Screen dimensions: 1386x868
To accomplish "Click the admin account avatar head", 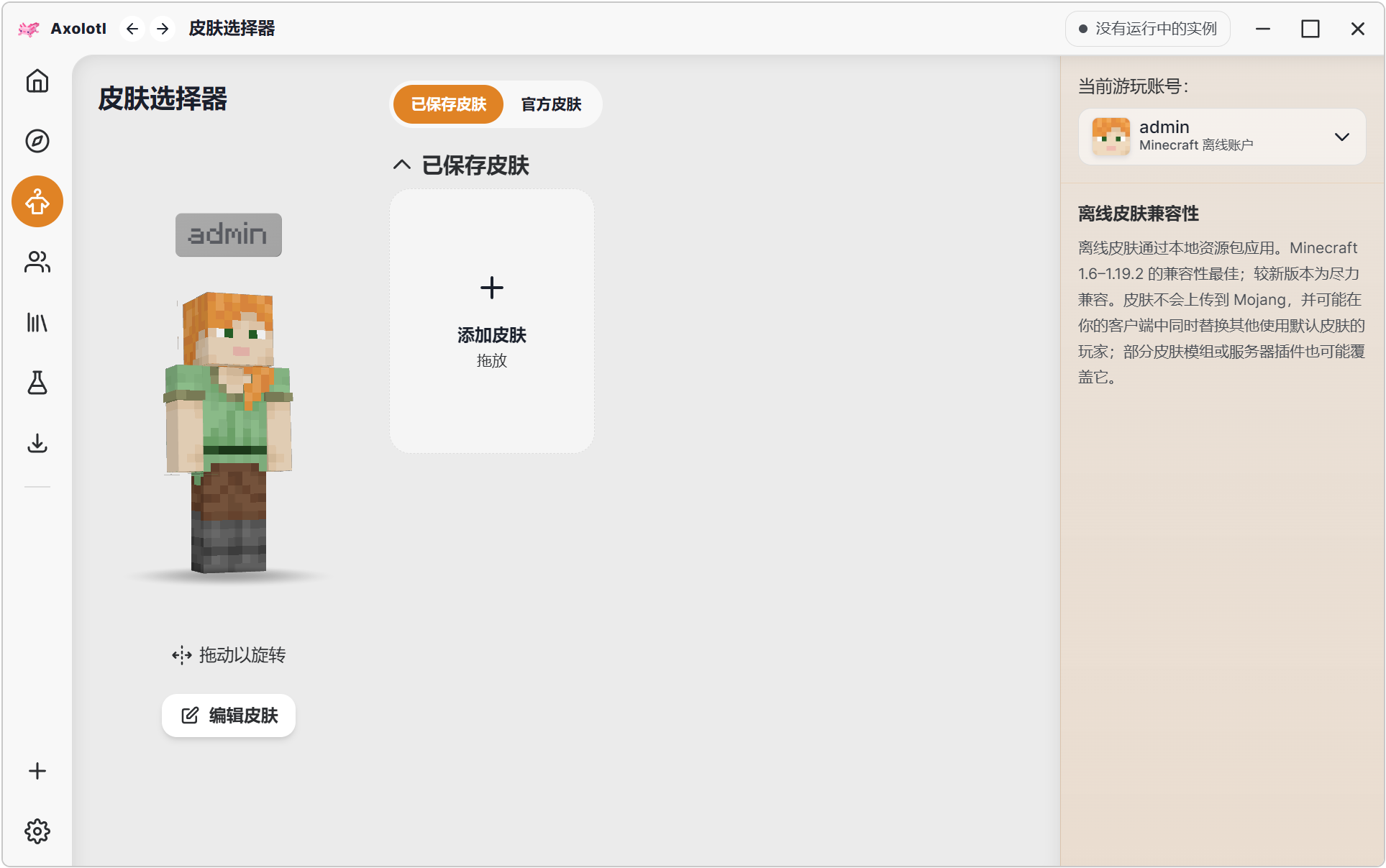I will click(1111, 137).
